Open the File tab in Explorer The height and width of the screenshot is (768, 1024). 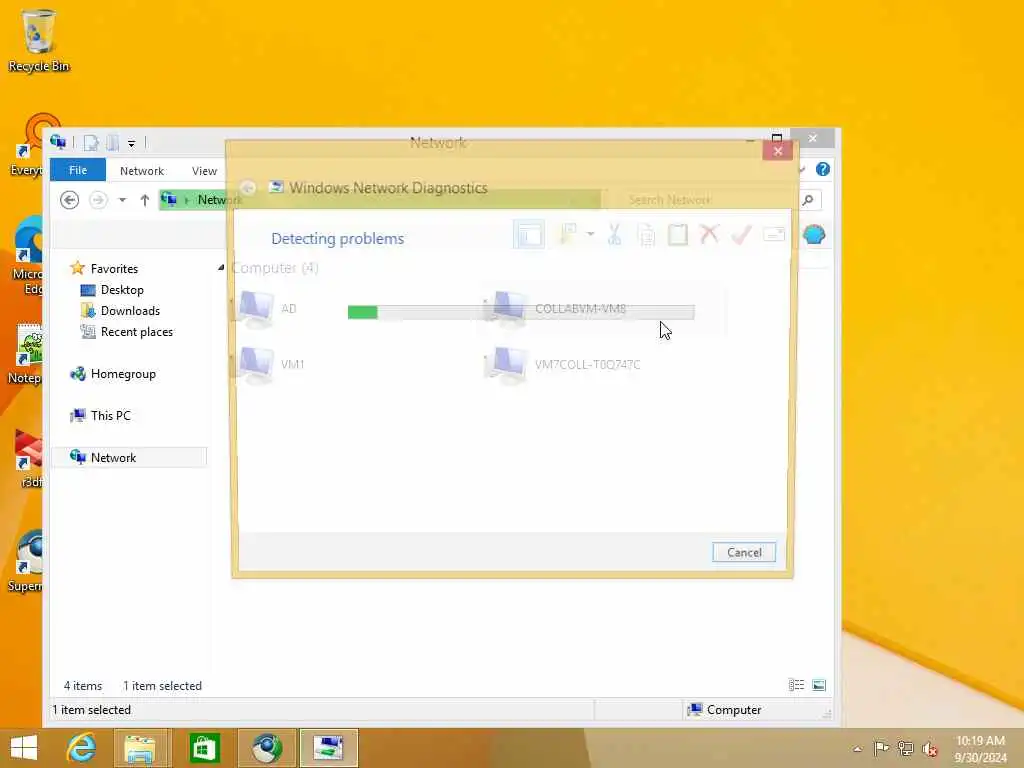point(78,170)
